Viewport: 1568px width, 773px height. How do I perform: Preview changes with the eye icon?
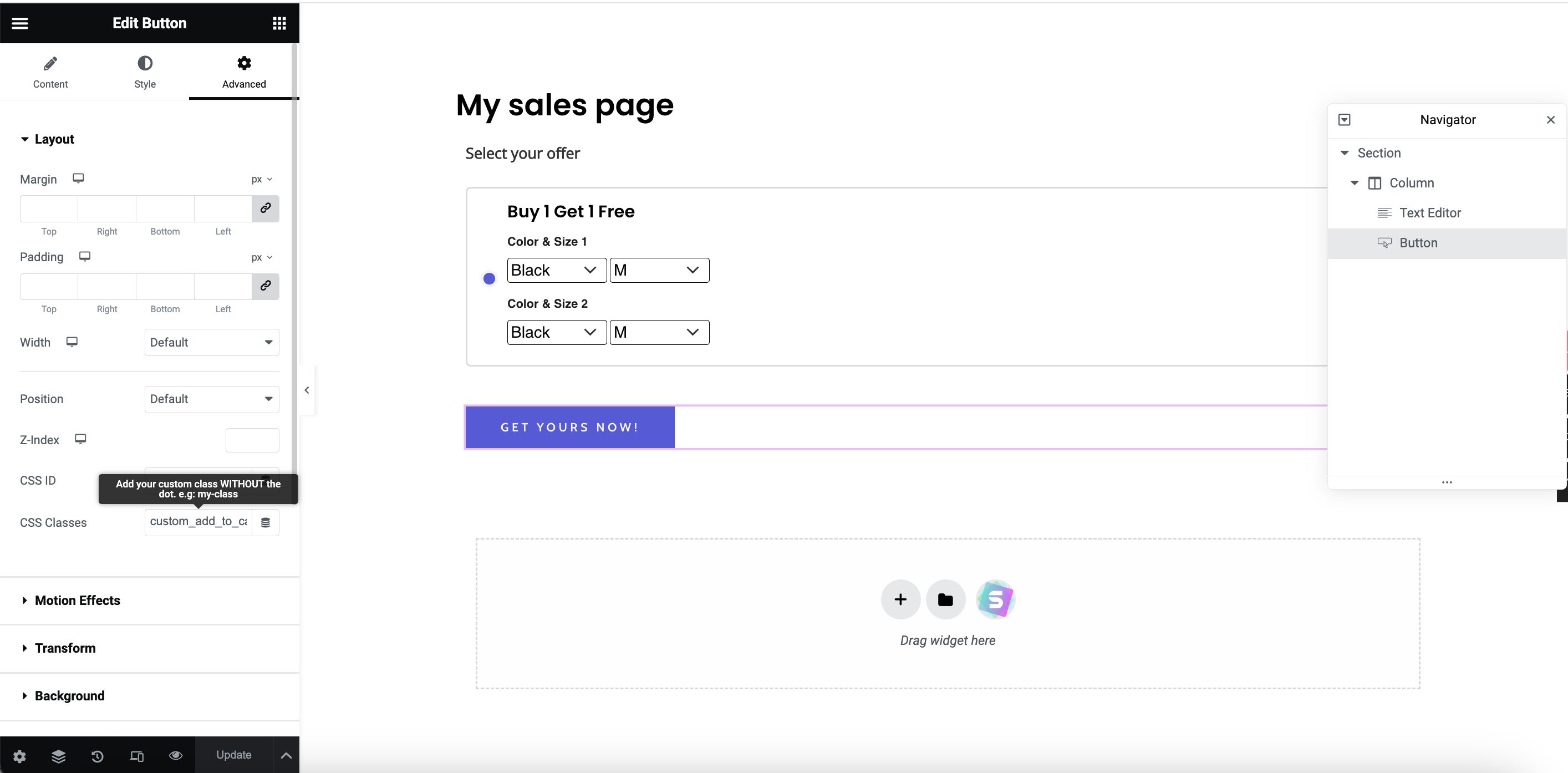click(175, 755)
